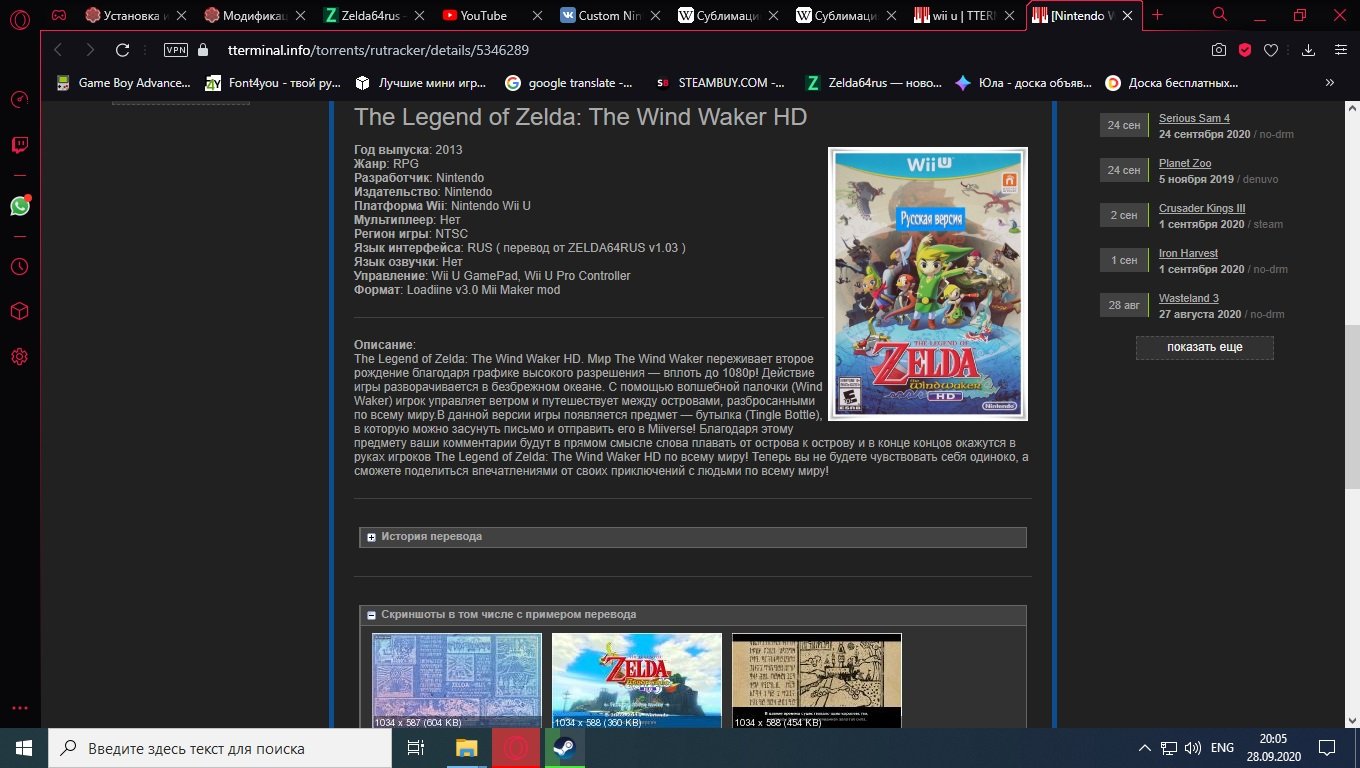This screenshot has width=1360, height=768.
Task: Open a new tab with plus button
Action: click(1158, 15)
